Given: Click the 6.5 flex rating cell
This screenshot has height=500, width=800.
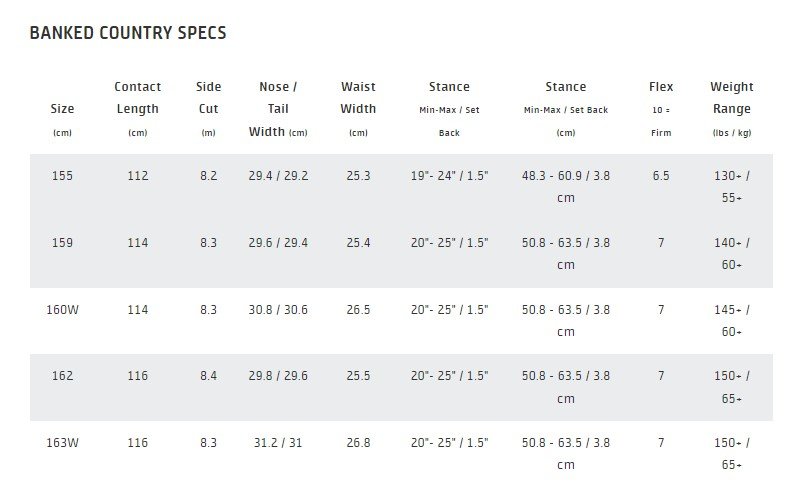Looking at the screenshot, I should [660, 176].
